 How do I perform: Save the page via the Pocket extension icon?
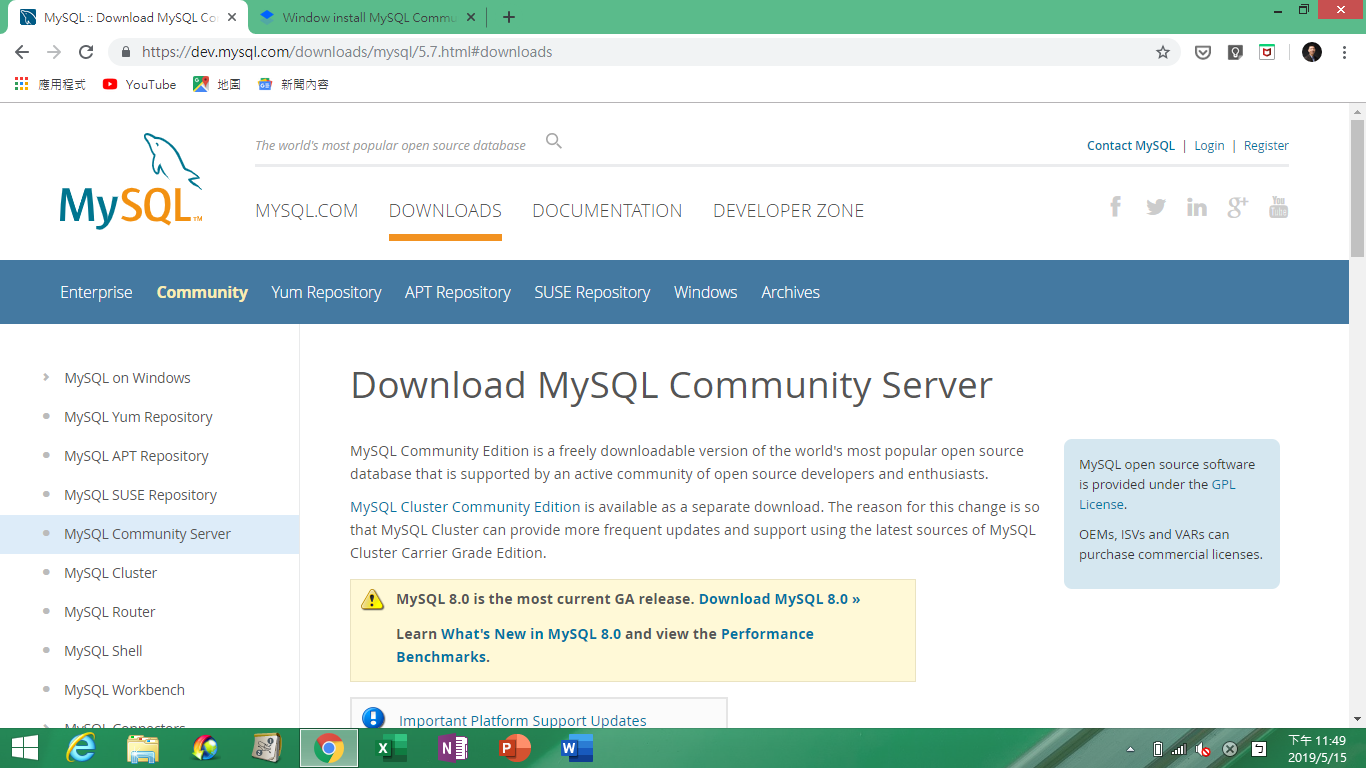1203,51
